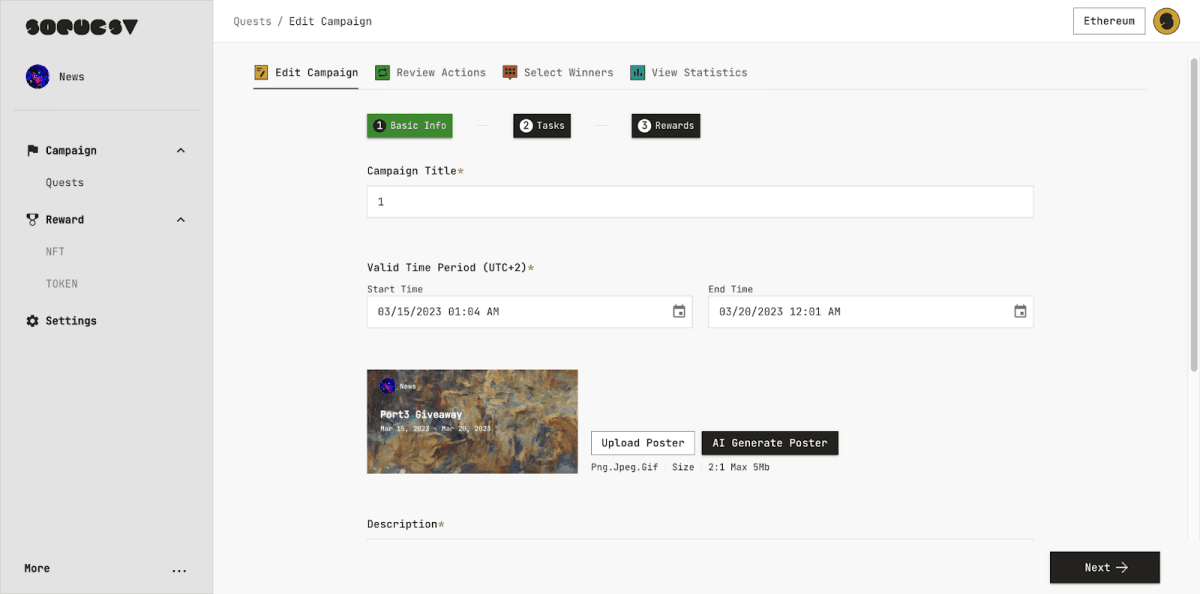Click the Settings gear icon

click(x=32, y=321)
